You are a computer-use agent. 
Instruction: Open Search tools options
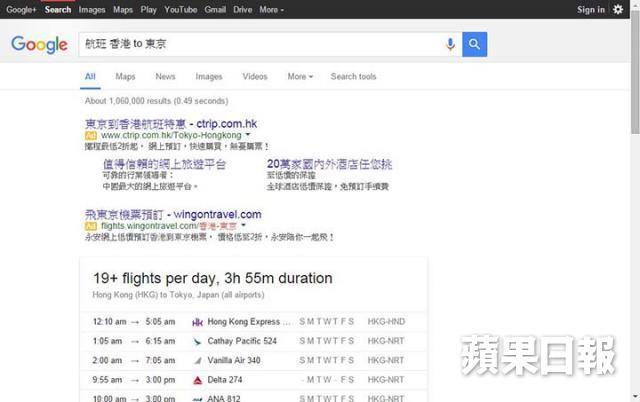pos(353,76)
